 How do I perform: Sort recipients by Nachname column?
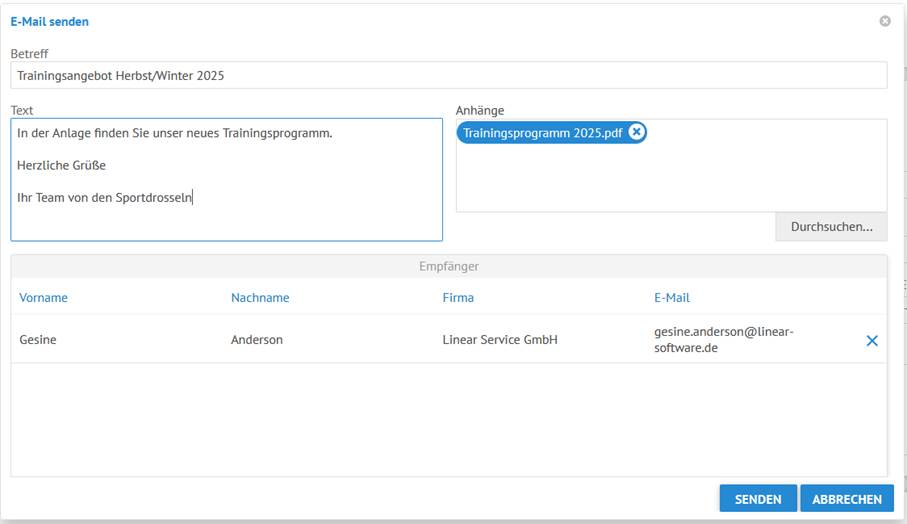(260, 297)
